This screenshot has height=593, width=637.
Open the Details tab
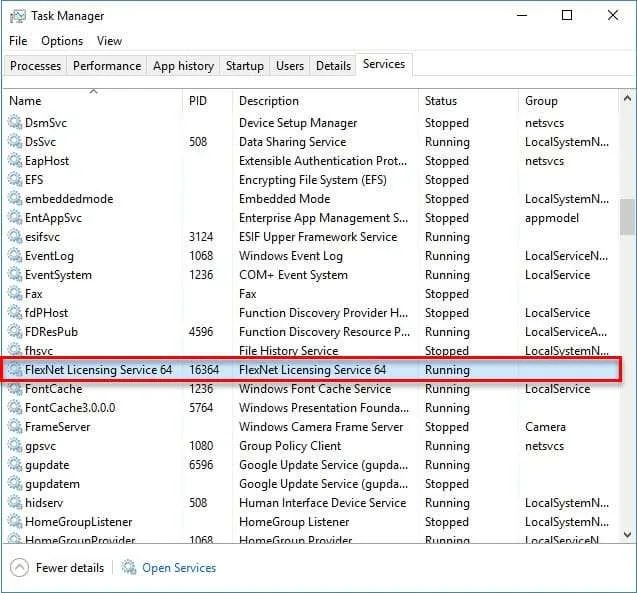tap(333, 66)
